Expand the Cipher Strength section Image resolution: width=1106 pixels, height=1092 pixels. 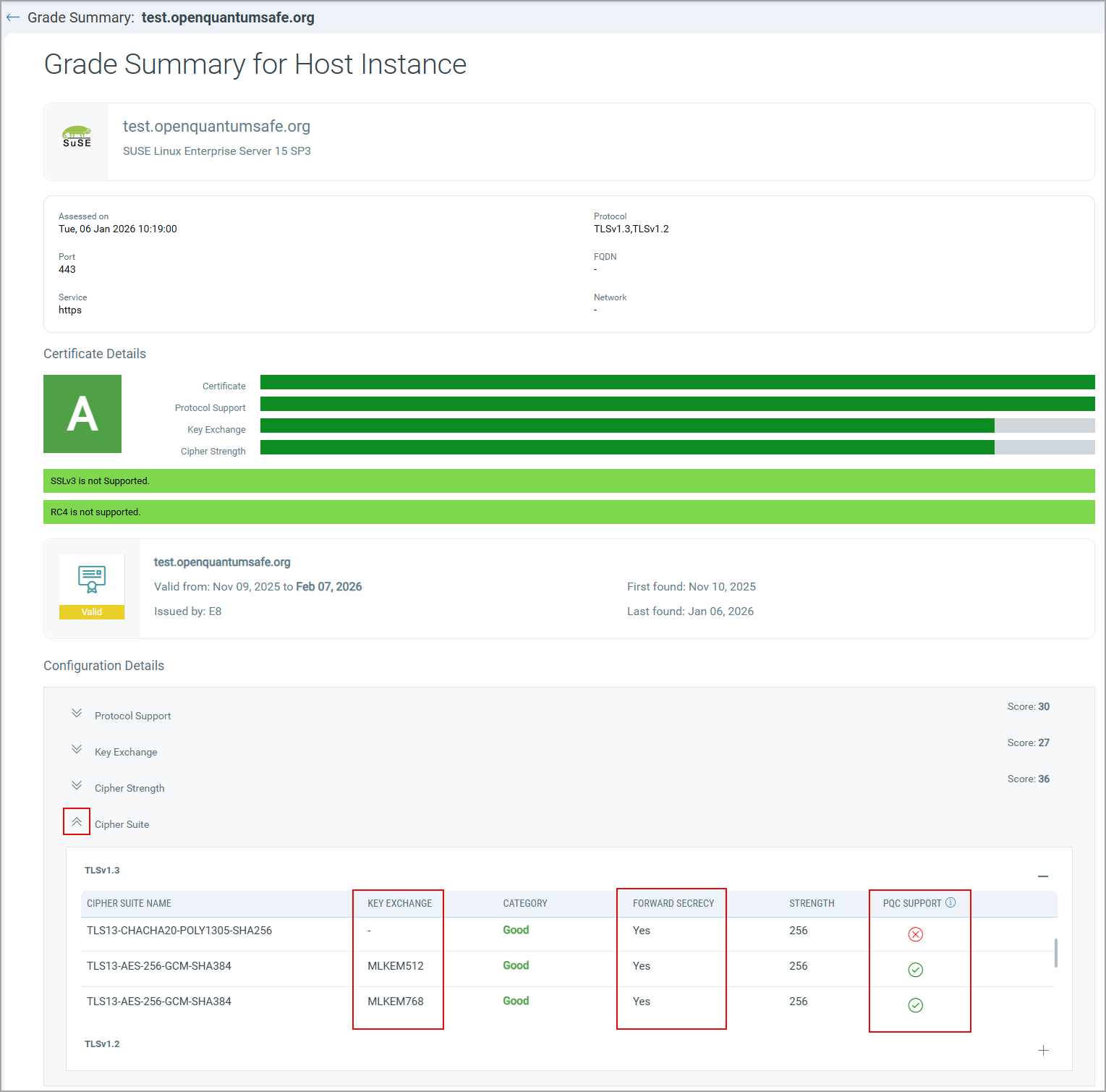(x=77, y=786)
